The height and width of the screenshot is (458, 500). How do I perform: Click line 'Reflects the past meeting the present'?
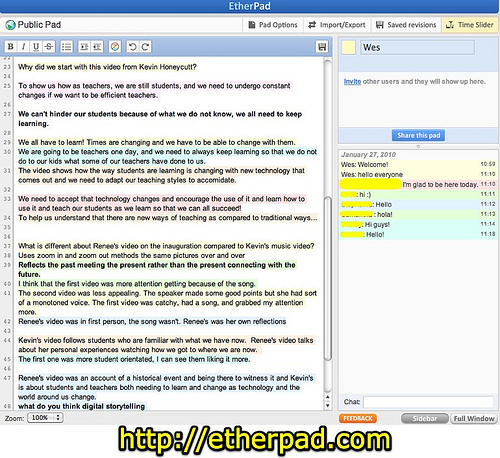(157, 270)
